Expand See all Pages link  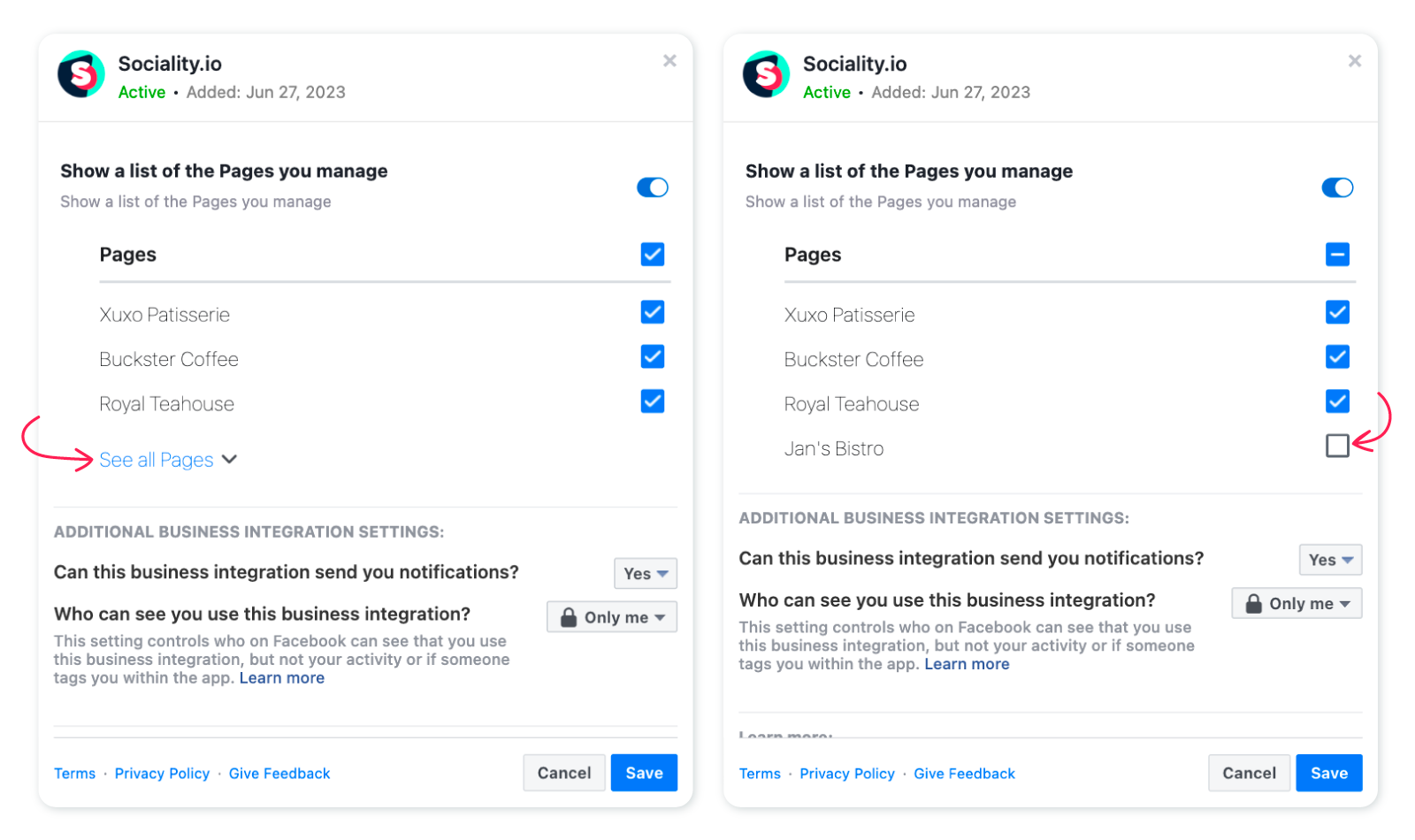[x=157, y=460]
